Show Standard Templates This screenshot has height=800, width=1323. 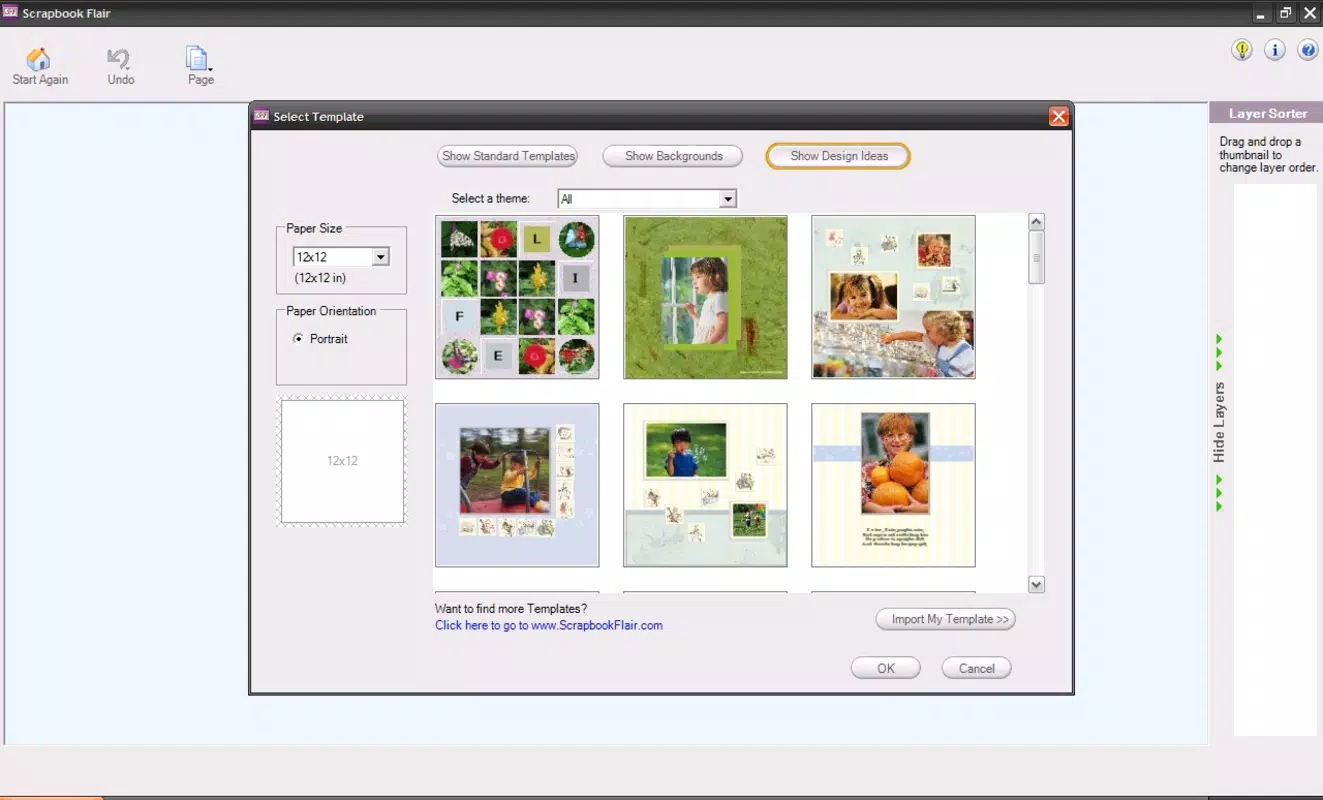508,156
